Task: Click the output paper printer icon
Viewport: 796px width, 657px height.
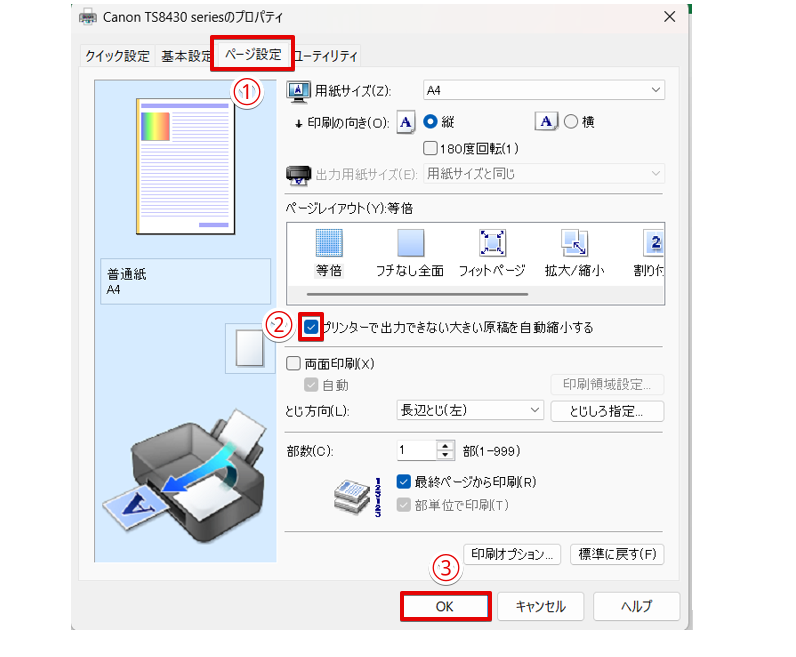Action: click(298, 175)
